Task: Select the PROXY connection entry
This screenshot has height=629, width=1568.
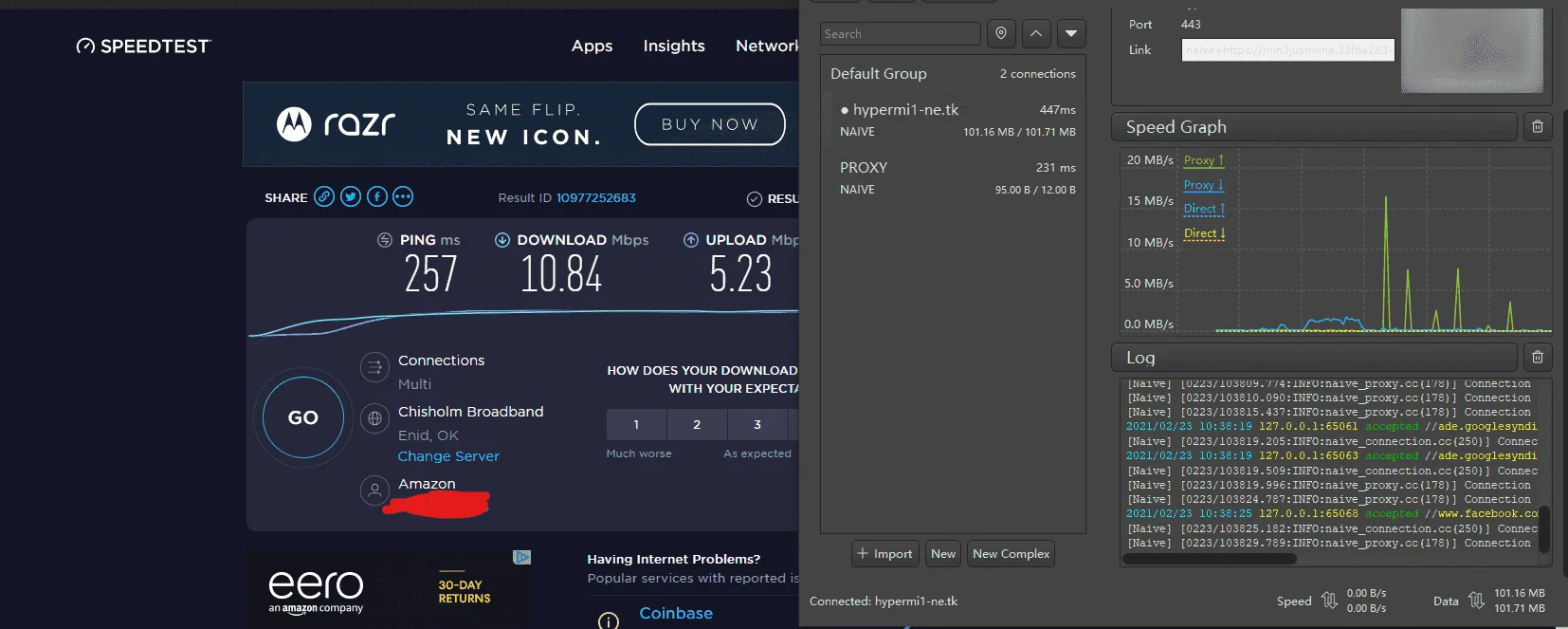Action: [953, 177]
